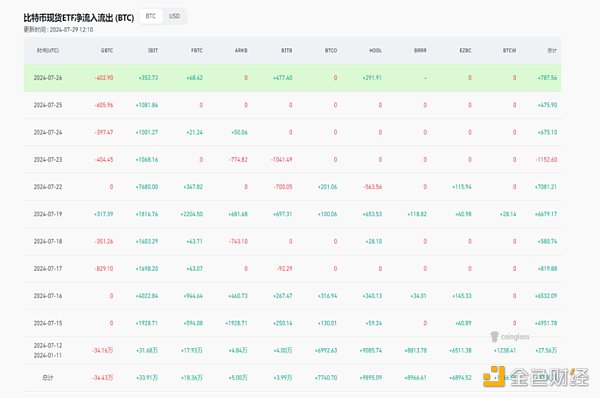Select the BTCW column header
This screenshot has width=600, height=398.
(509, 51)
